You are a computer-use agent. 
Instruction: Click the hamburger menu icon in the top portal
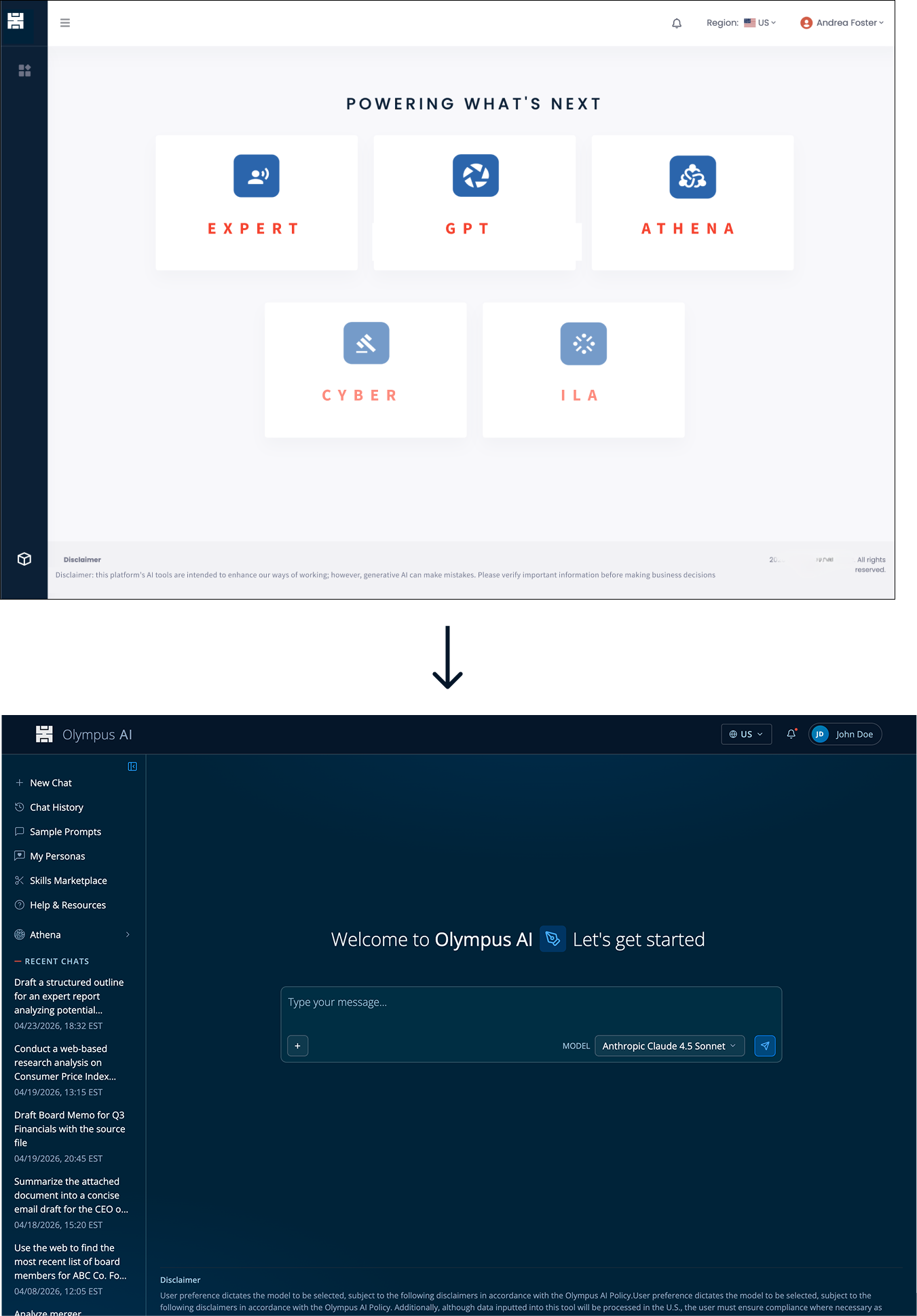tap(65, 23)
